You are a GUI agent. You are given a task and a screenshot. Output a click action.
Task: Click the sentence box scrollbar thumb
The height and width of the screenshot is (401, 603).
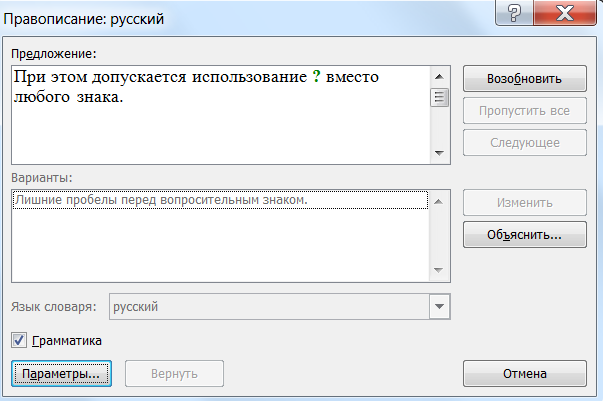(x=439, y=97)
